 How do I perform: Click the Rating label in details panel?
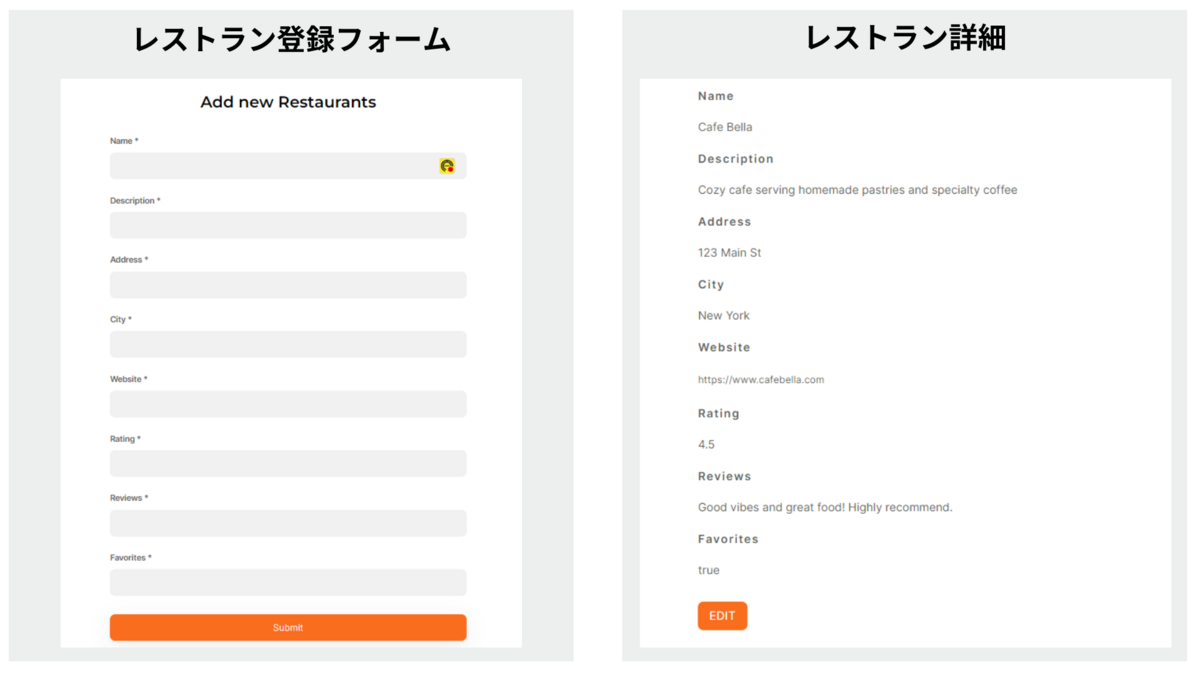pyautogui.click(x=719, y=414)
